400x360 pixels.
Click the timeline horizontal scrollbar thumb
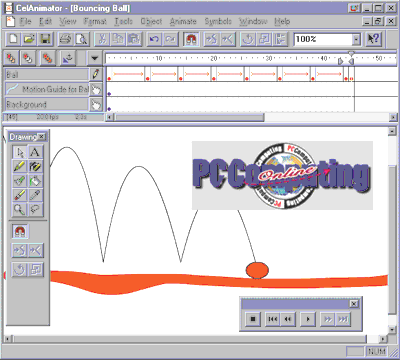(189, 117)
